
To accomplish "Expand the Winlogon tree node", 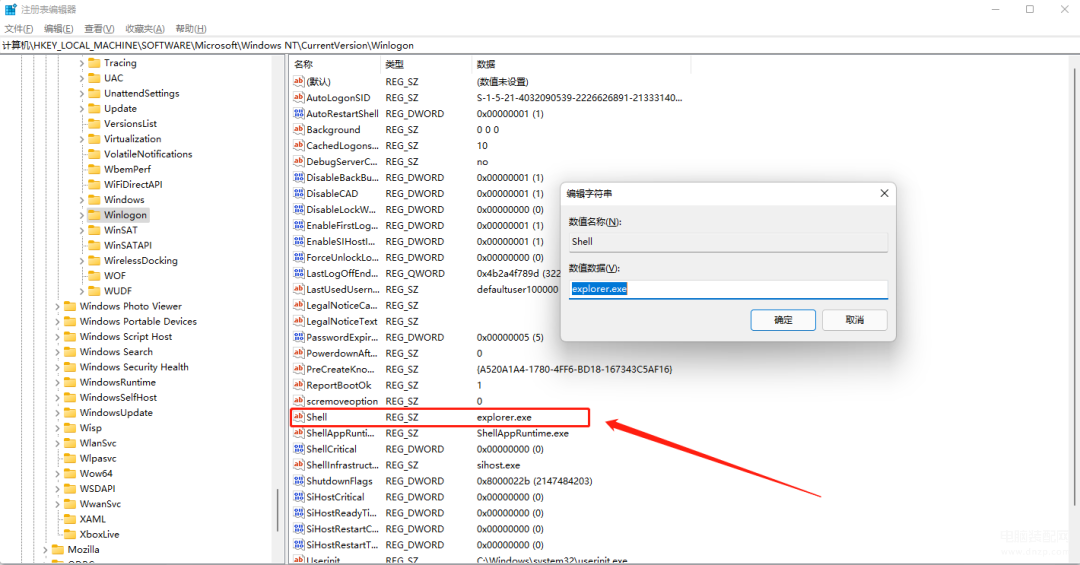I will (x=81, y=215).
